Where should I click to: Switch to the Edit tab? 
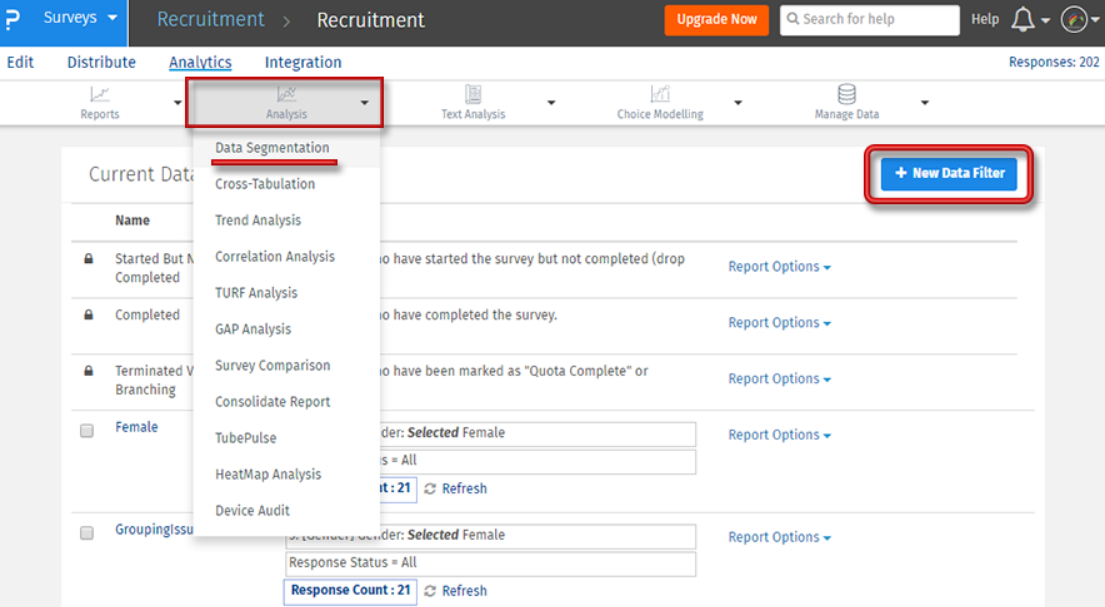(x=20, y=62)
